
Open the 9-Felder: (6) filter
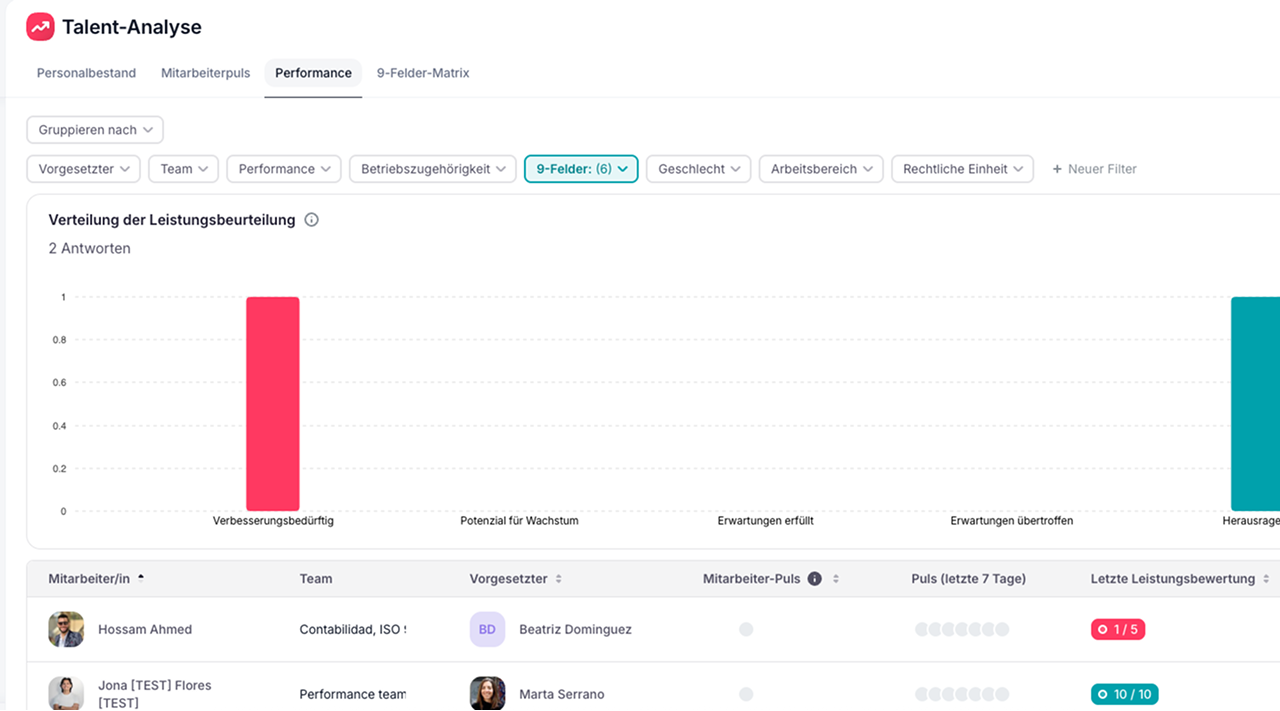581,169
